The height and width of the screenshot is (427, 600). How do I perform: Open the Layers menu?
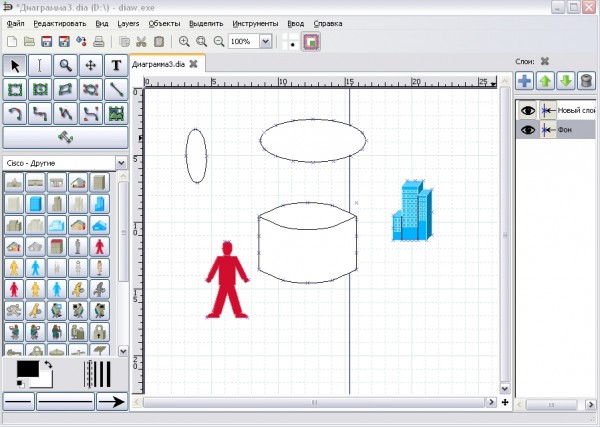pos(128,24)
